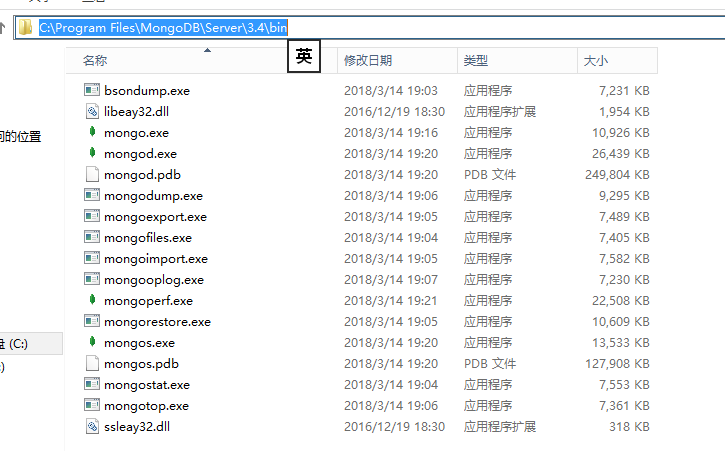Viewport: 725px width, 451px height.
Task: Click the mongoimport.exe file icon
Action: click(x=92, y=258)
